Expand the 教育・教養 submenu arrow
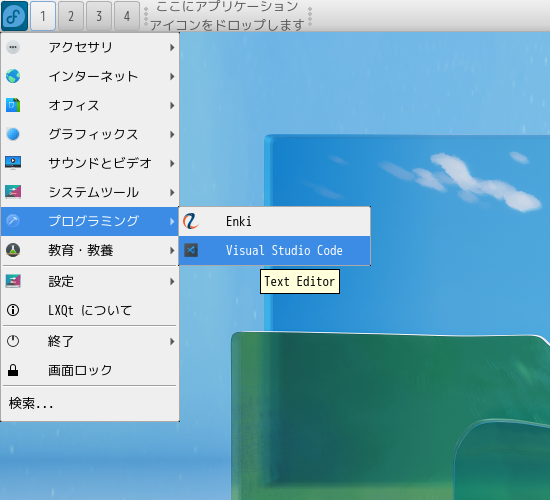This screenshot has height=500, width=550. tap(172, 250)
